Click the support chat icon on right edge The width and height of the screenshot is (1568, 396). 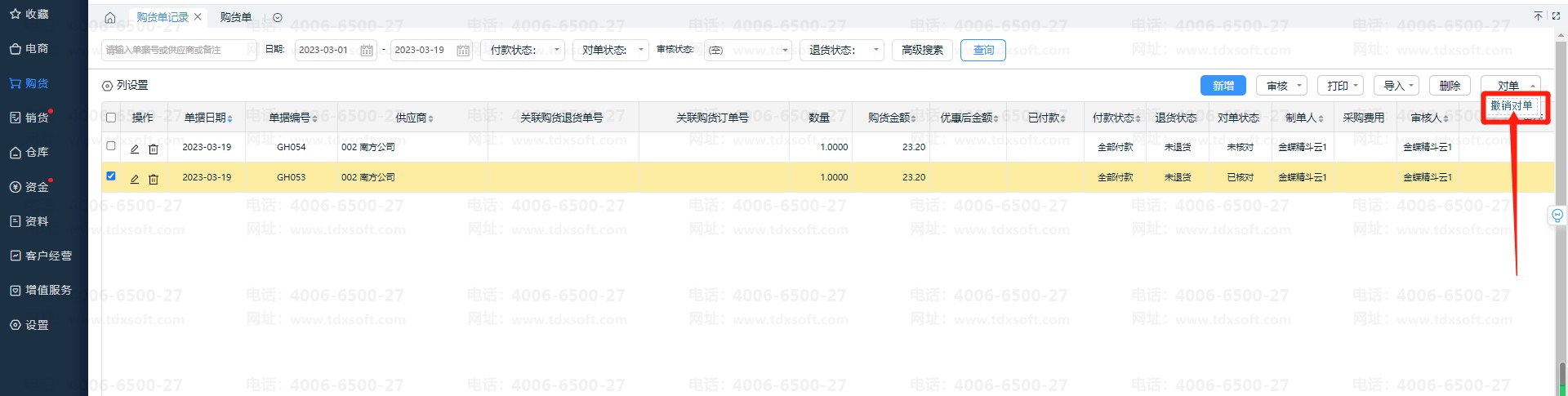tap(1557, 216)
